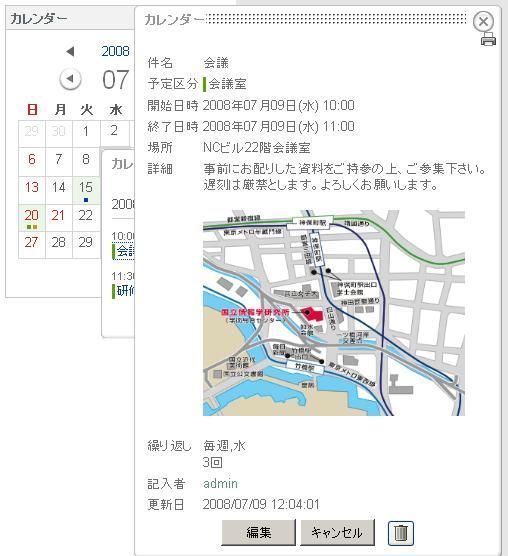
Task: Select Monday July 21 in the calendar
Action: tap(58, 218)
